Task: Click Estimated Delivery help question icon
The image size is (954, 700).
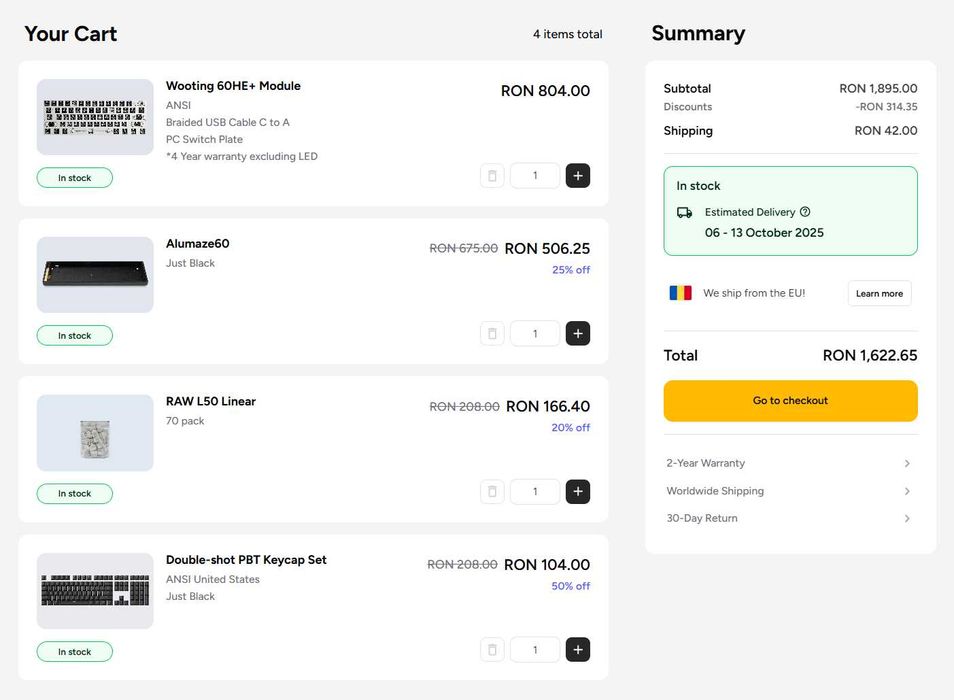Action: pyautogui.click(x=805, y=212)
